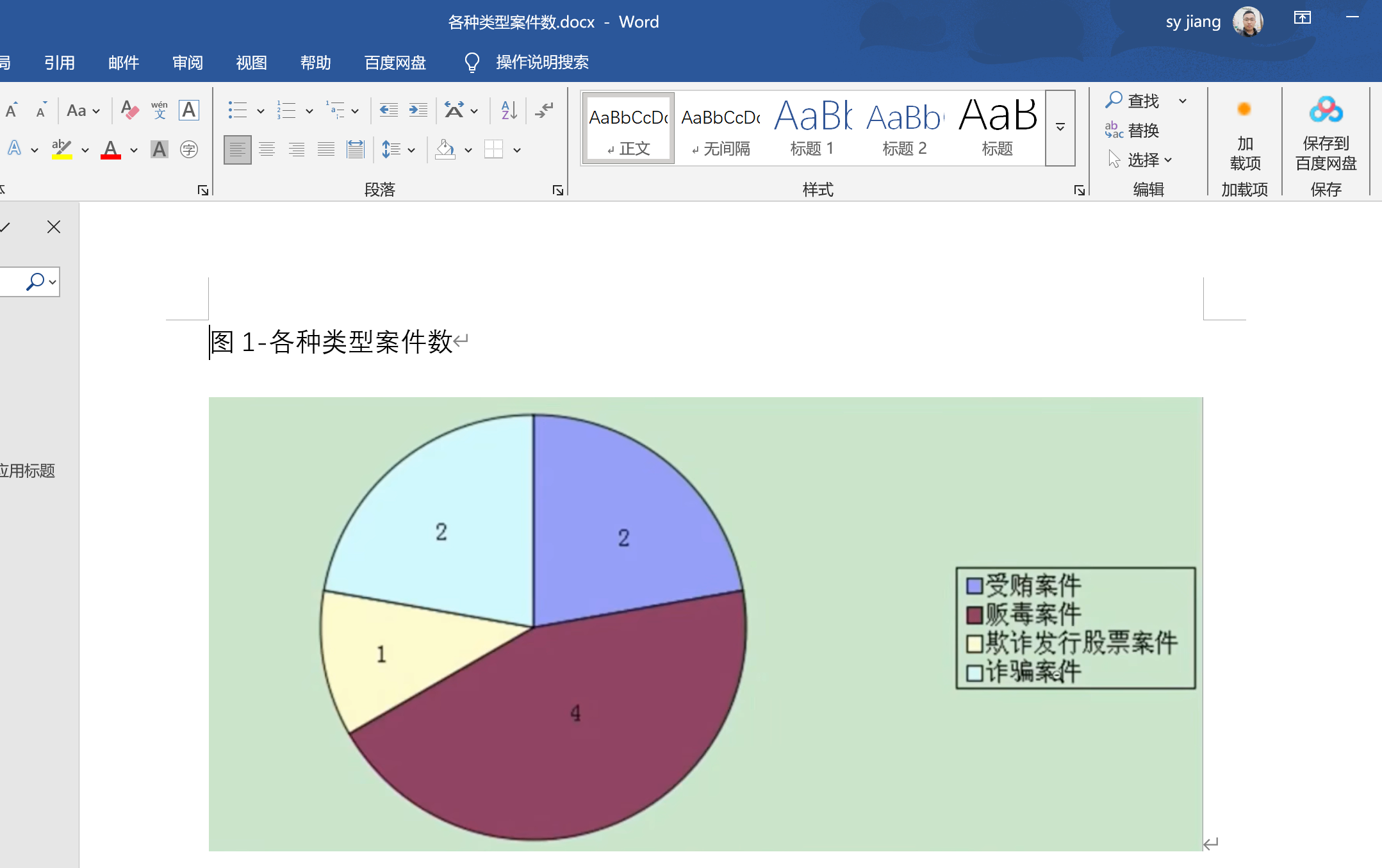Screen dimensions: 1382x868
Task: Click the pie chart image
Action: point(705,623)
